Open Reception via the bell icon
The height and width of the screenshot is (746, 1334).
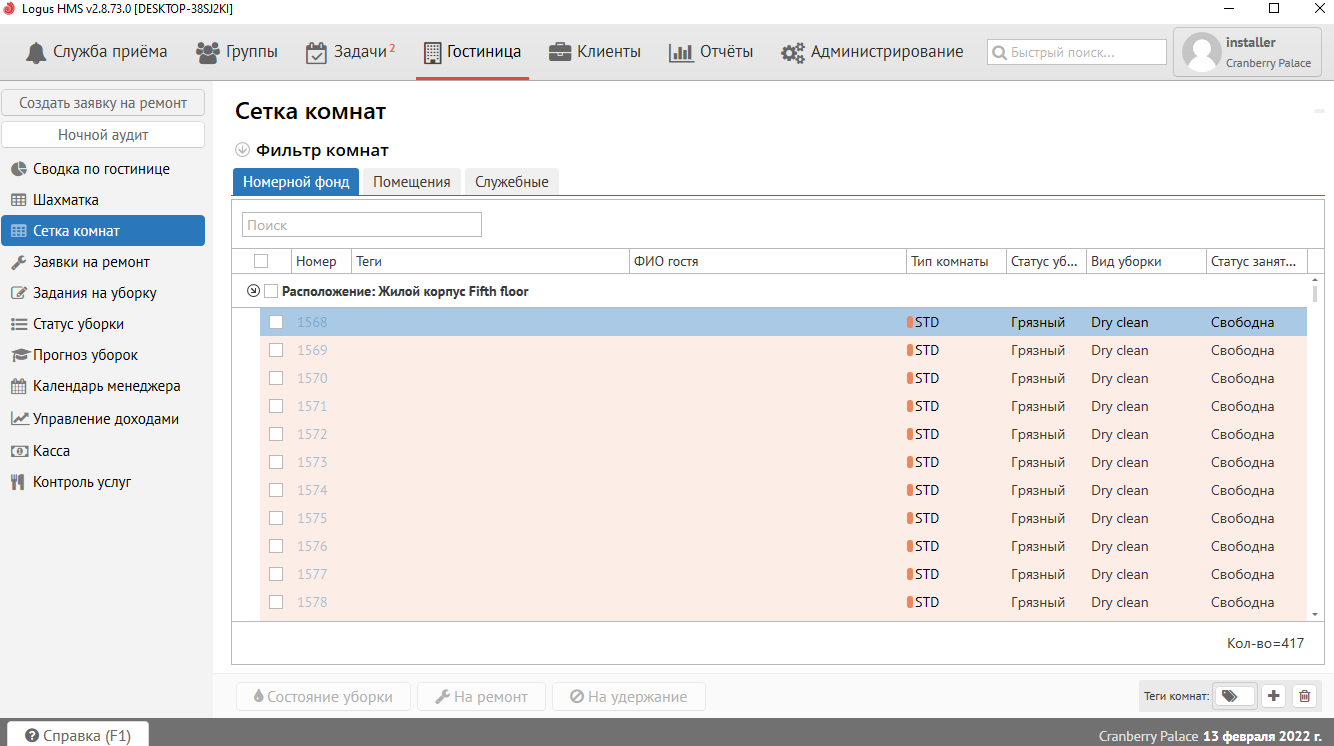(x=37, y=52)
